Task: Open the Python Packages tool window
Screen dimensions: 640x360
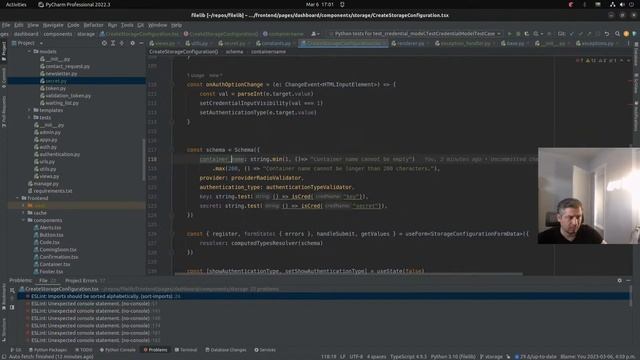Action: coord(47,350)
